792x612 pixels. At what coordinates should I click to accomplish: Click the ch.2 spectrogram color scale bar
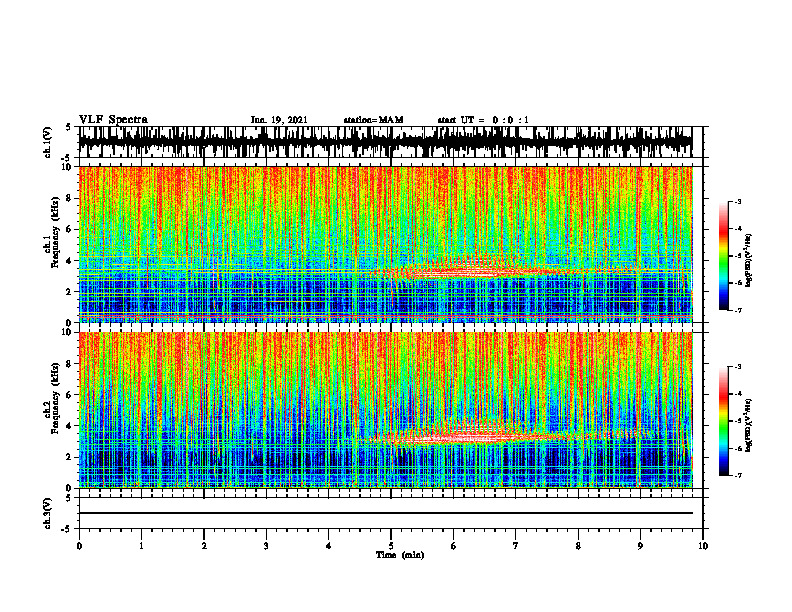tap(723, 421)
